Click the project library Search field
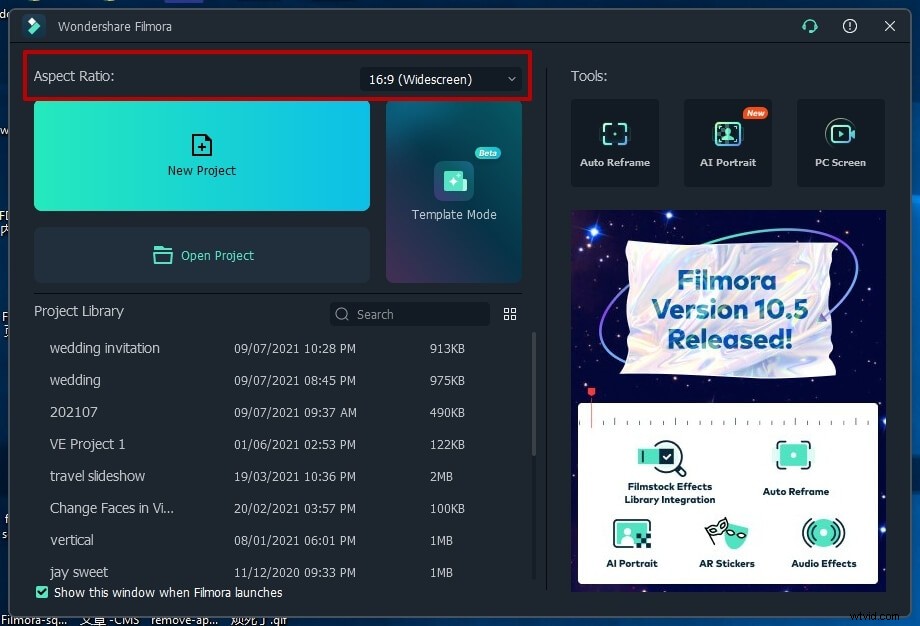This screenshot has height=626, width=920. (410, 314)
